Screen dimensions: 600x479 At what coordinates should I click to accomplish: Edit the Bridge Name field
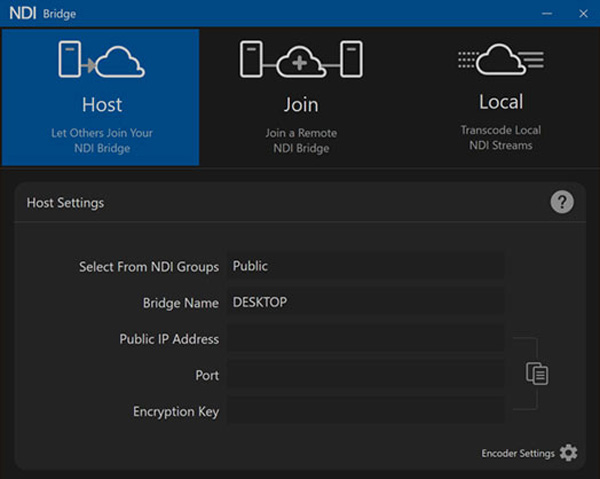click(365, 302)
